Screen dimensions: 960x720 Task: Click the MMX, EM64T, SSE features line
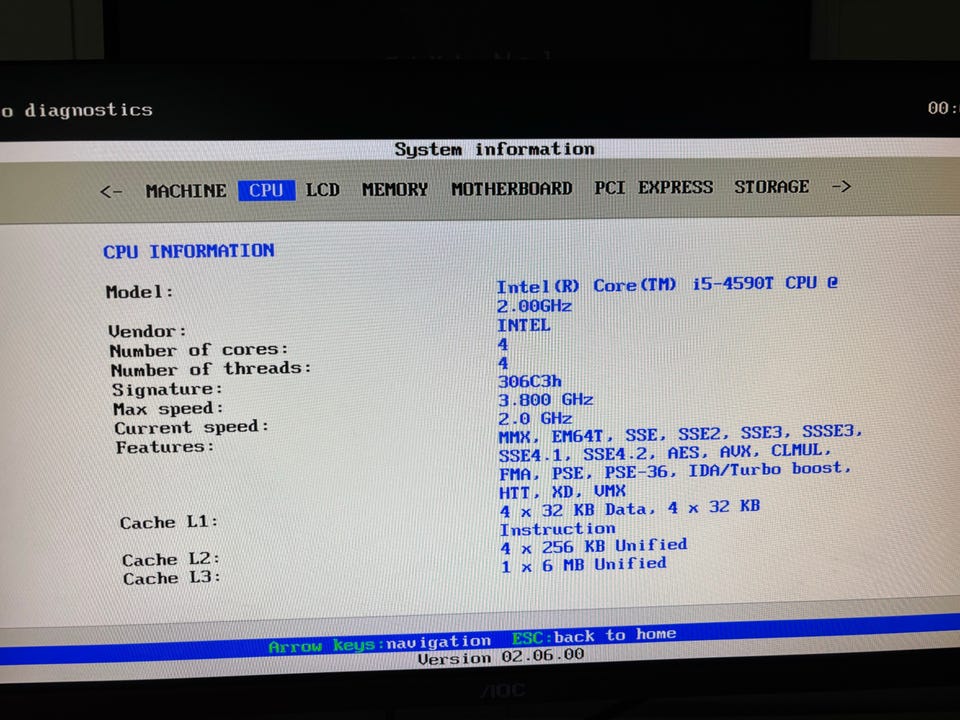(x=681, y=434)
